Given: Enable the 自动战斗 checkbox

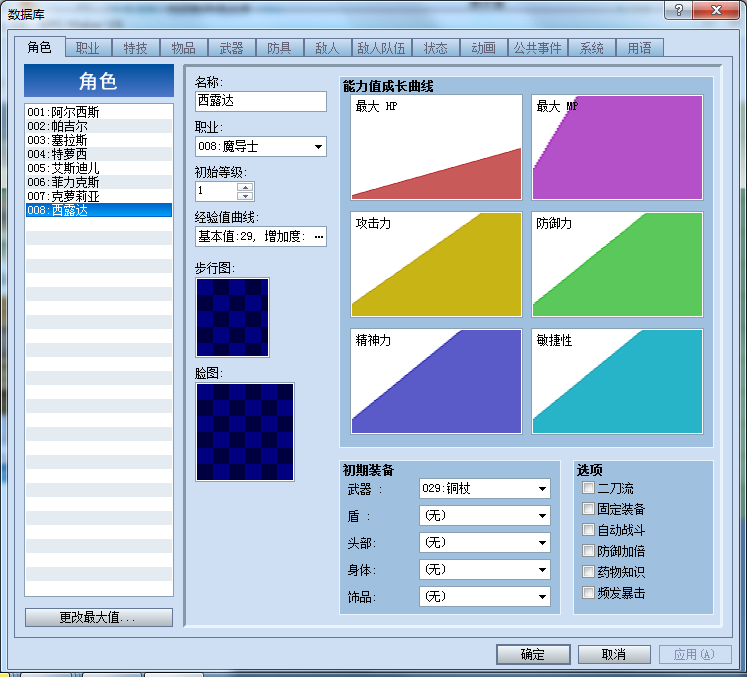Looking at the screenshot, I should pos(588,530).
